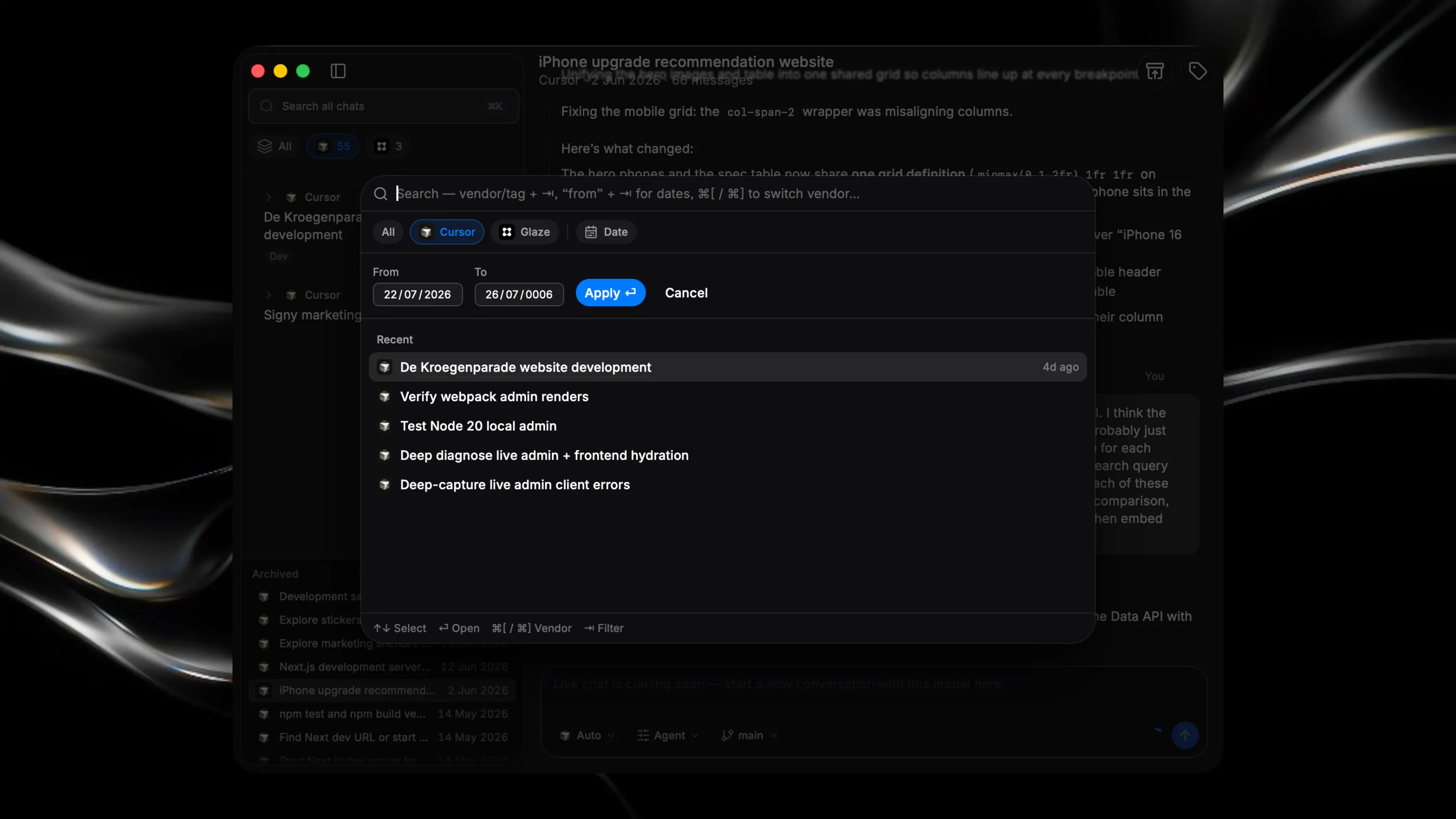
Task: Click the sliders icon beside Agent
Action: (643, 736)
